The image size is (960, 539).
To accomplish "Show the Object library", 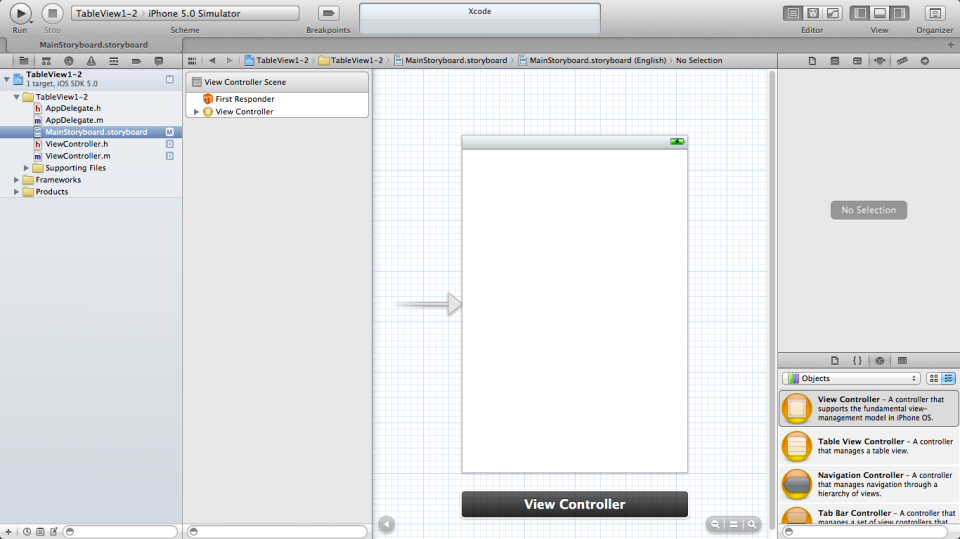I will [x=880, y=361].
